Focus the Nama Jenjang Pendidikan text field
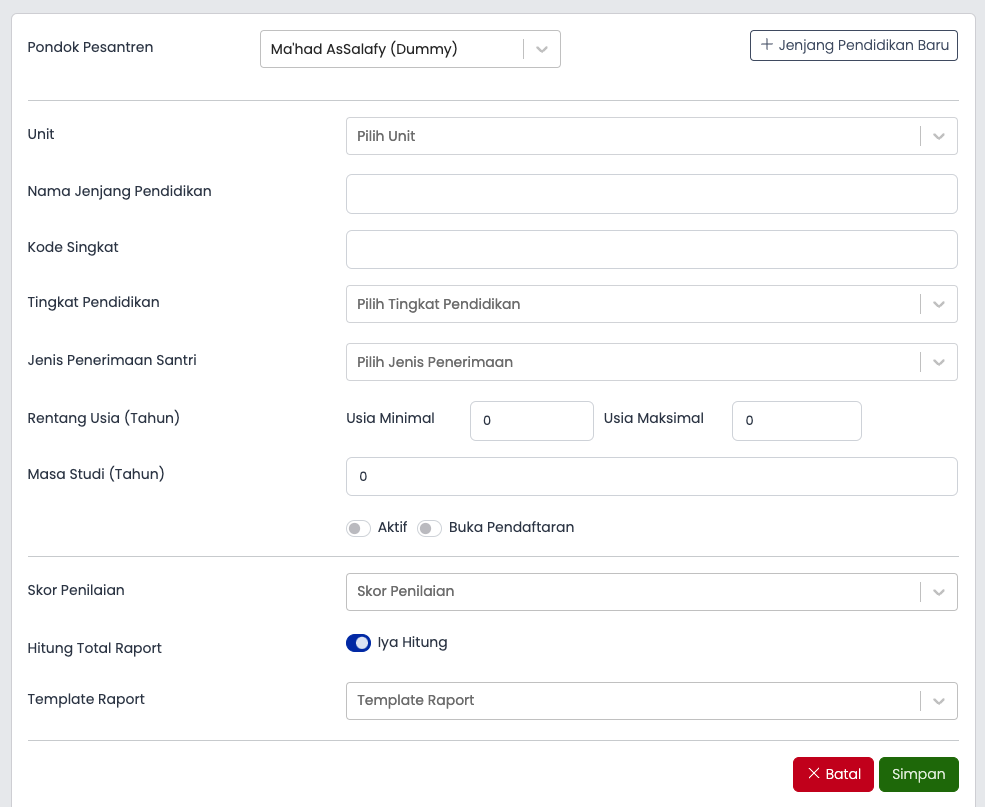 point(651,194)
